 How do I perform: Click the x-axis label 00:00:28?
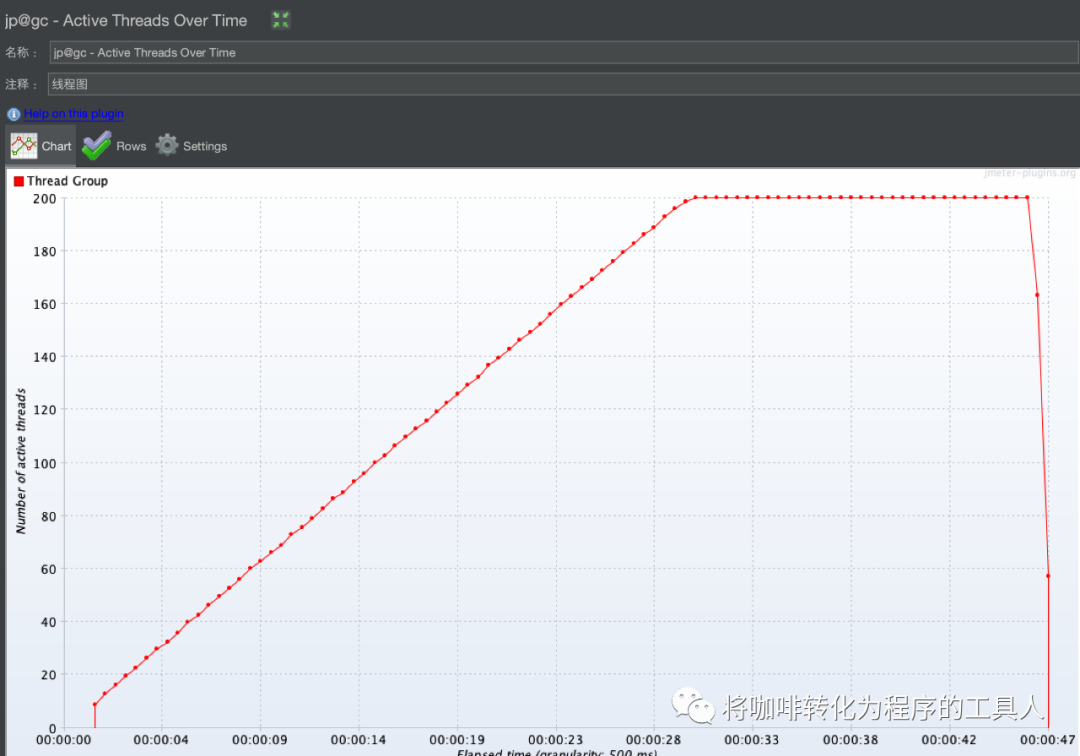(x=654, y=740)
